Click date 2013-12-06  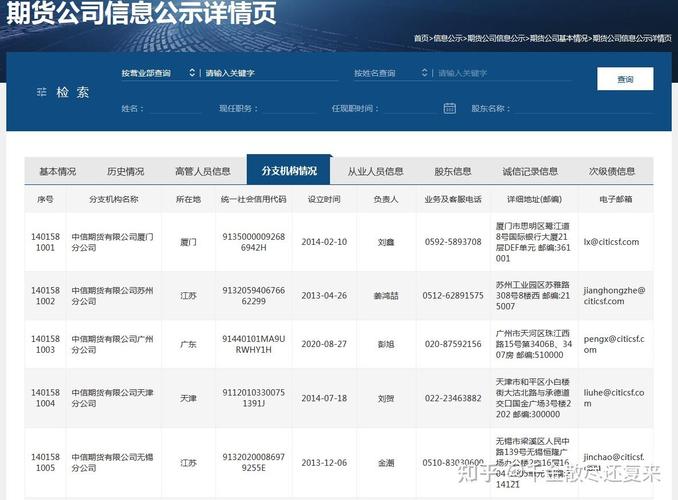click(324, 462)
